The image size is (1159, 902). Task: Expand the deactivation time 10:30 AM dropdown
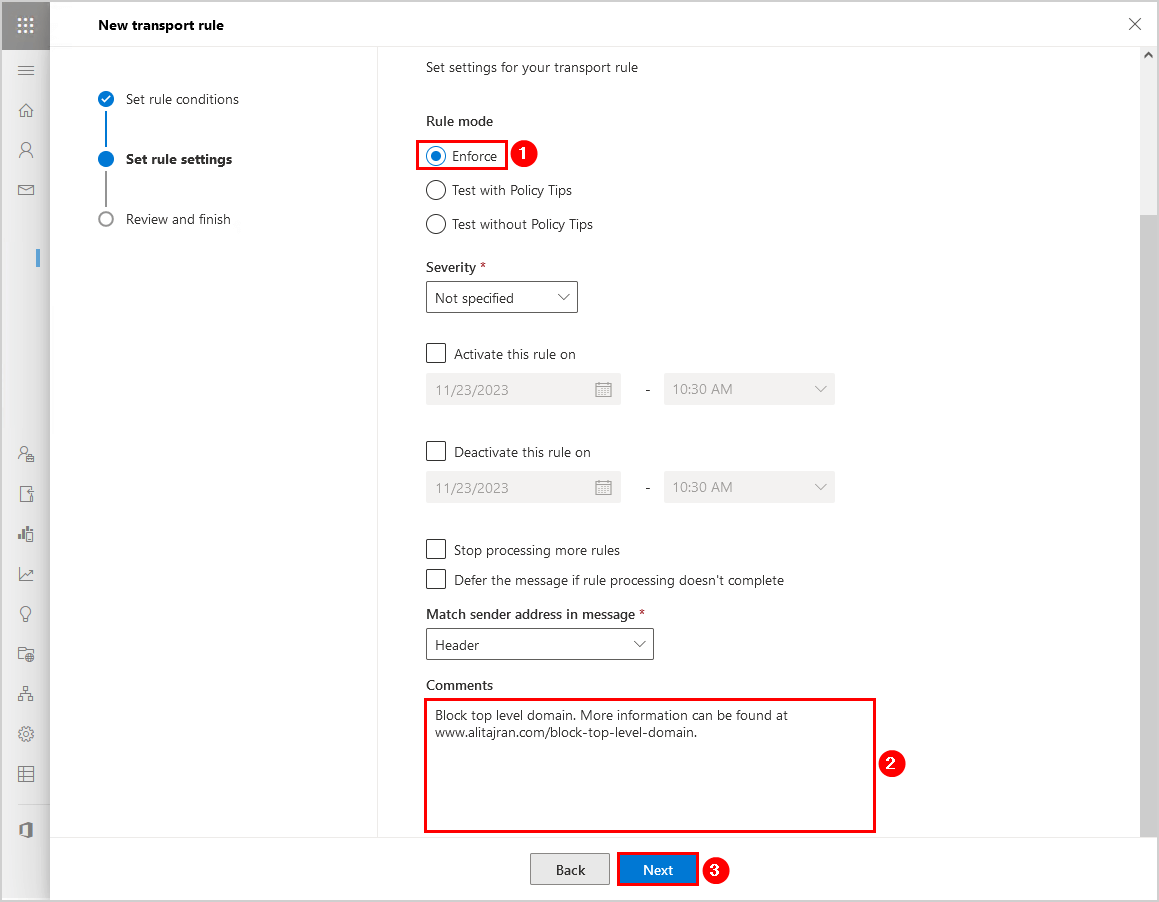click(749, 488)
